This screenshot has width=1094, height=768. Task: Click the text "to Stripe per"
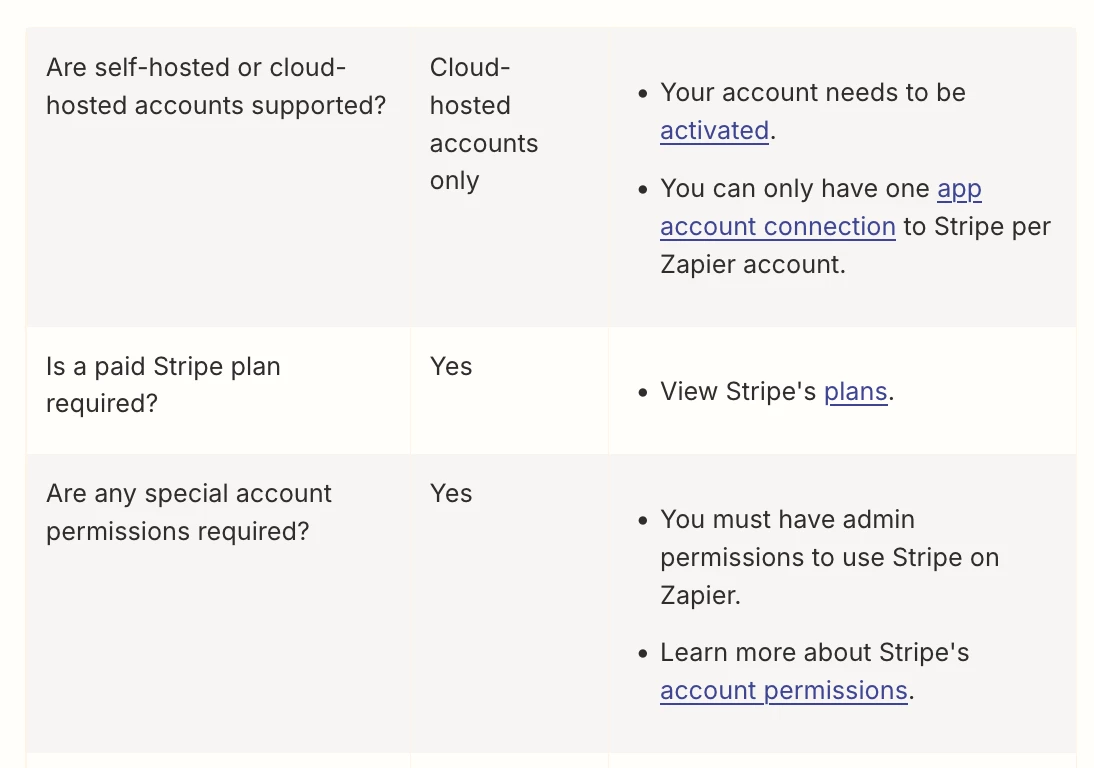(977, 227)
